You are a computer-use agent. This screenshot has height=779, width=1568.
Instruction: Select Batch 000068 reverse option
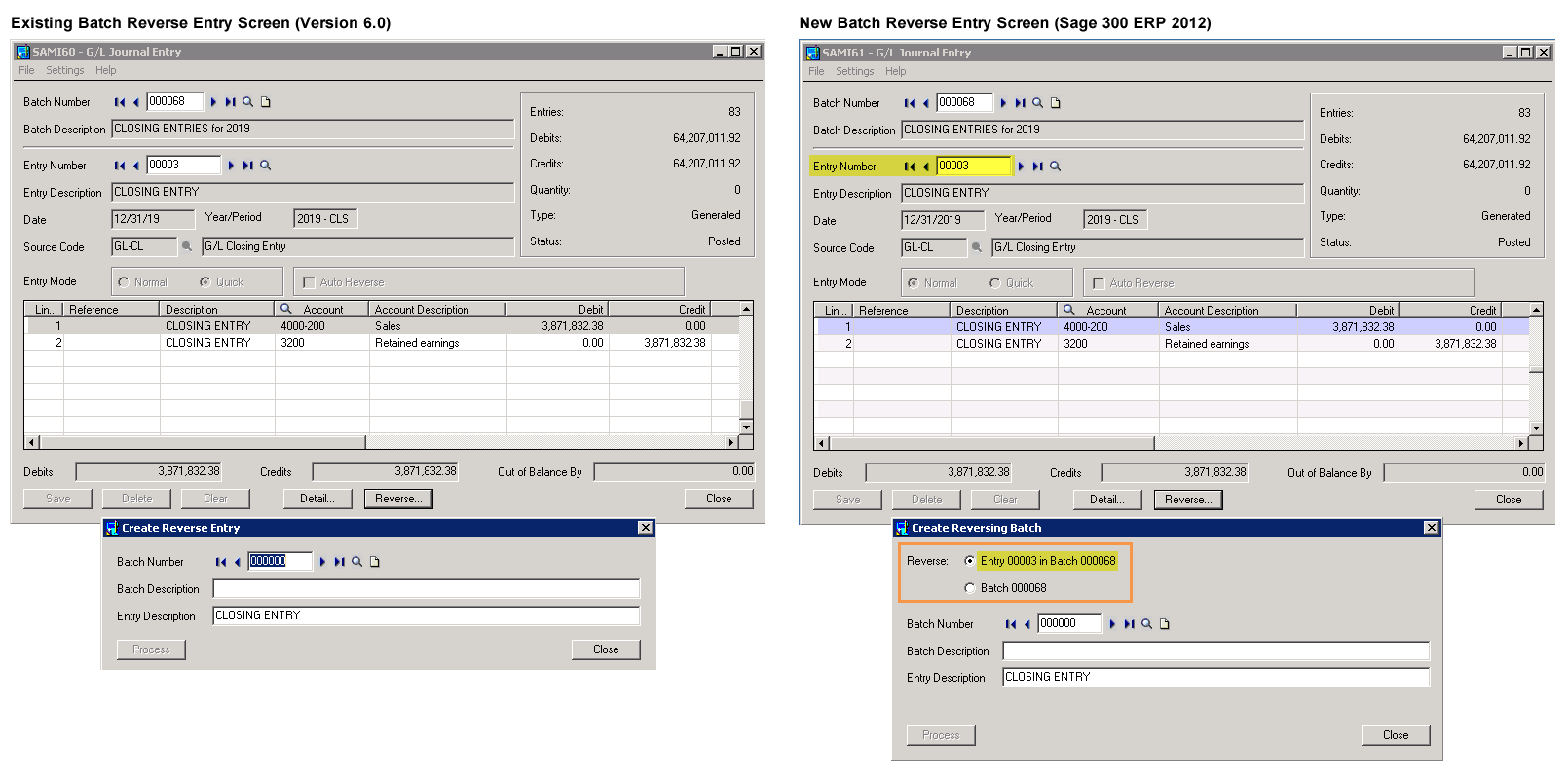[969, 588]
